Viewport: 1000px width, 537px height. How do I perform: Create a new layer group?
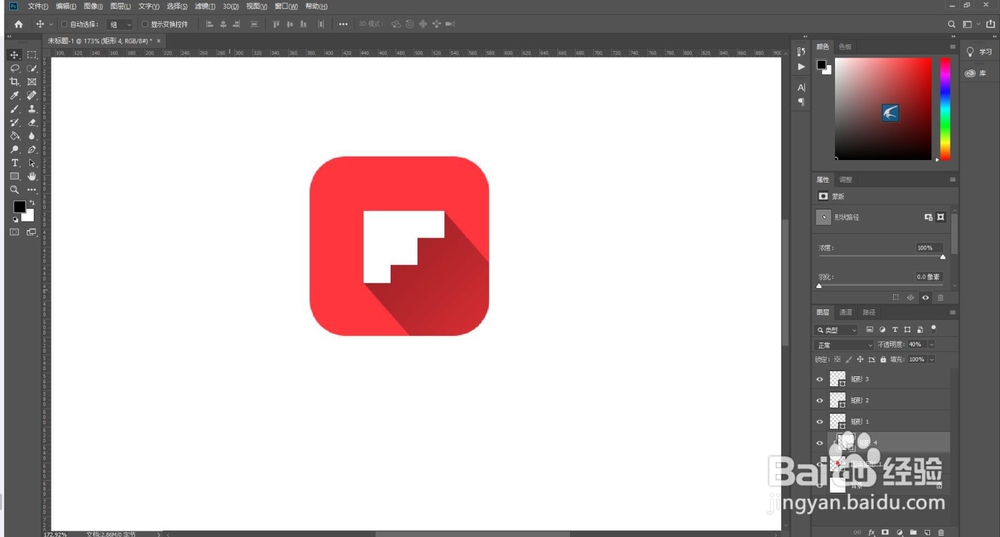(x=913, y=532)
